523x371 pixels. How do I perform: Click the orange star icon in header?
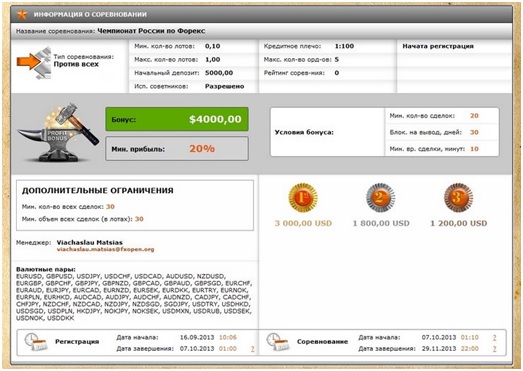(x=22, y=14)
